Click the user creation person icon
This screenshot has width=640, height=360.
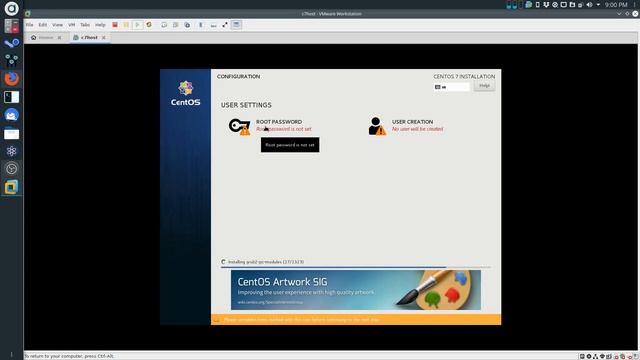point(377,126)
